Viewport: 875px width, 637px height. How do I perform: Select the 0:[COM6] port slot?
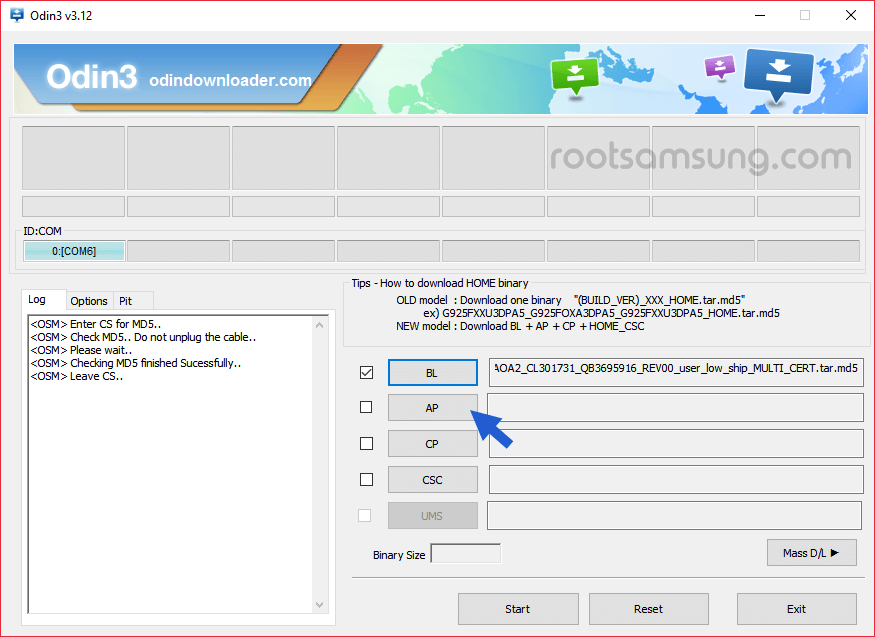(74, 251)
